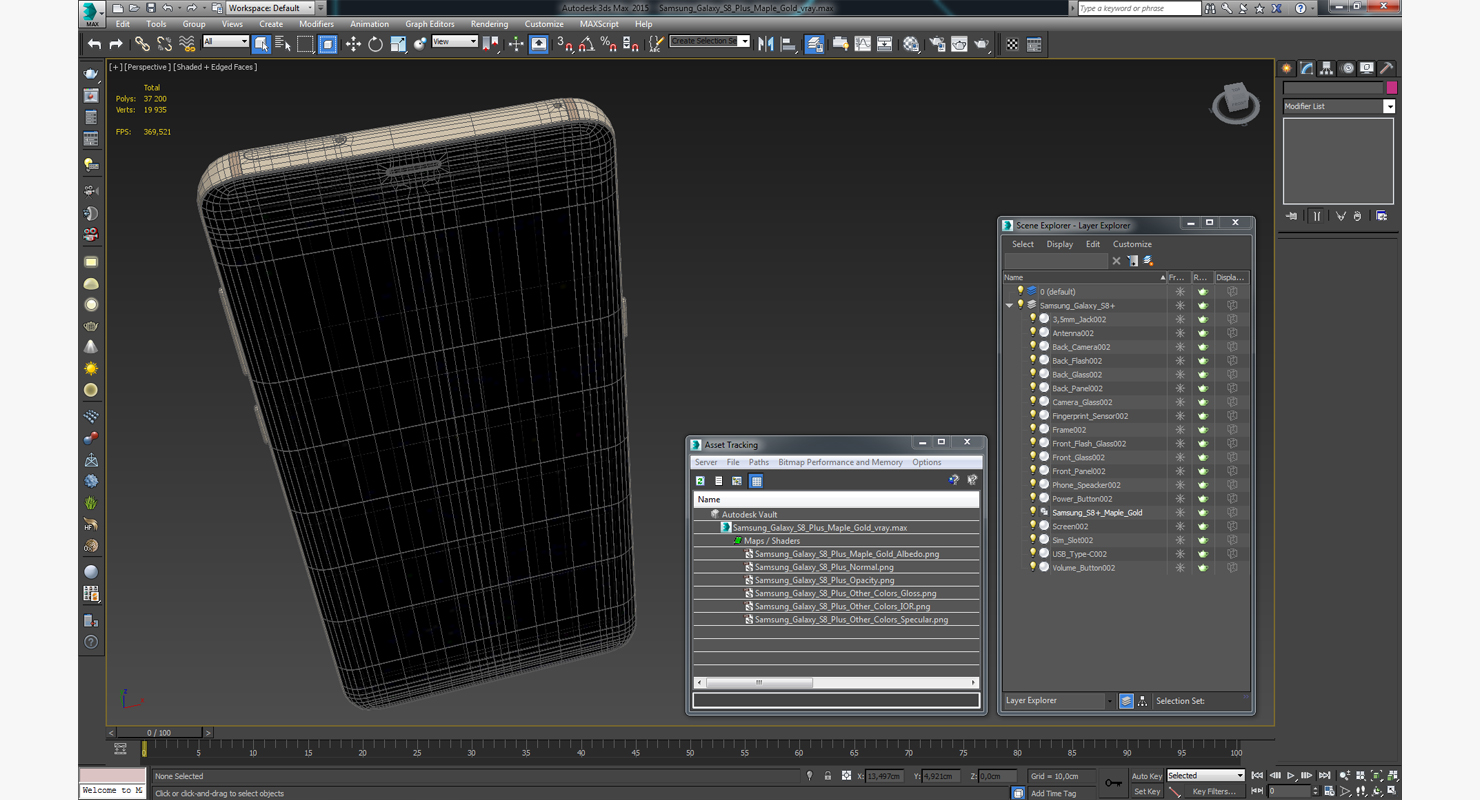Open the Modifiers menu
1480x800 pixels.
point(316,24)
